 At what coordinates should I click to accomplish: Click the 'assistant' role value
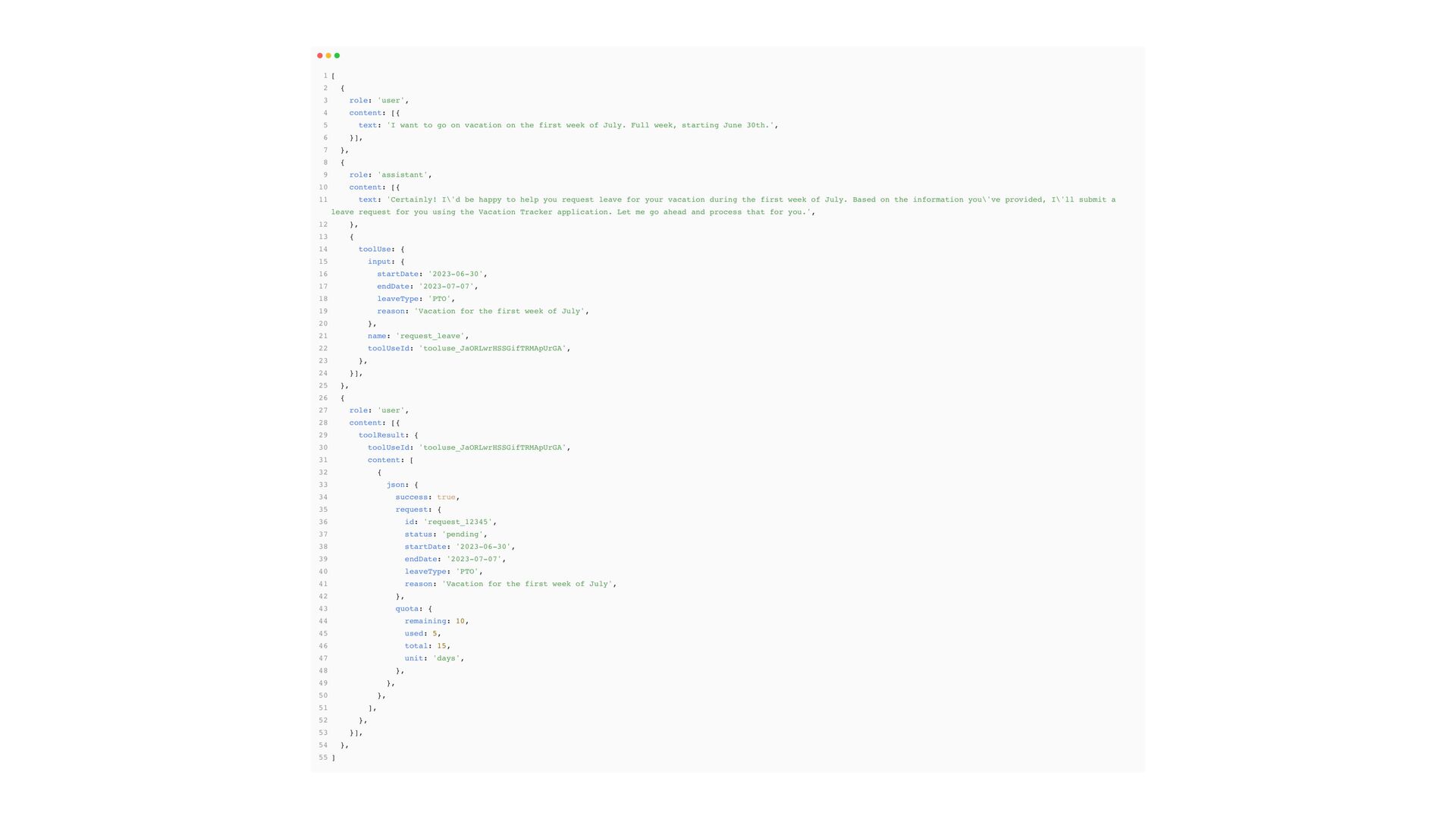[404, 175]
